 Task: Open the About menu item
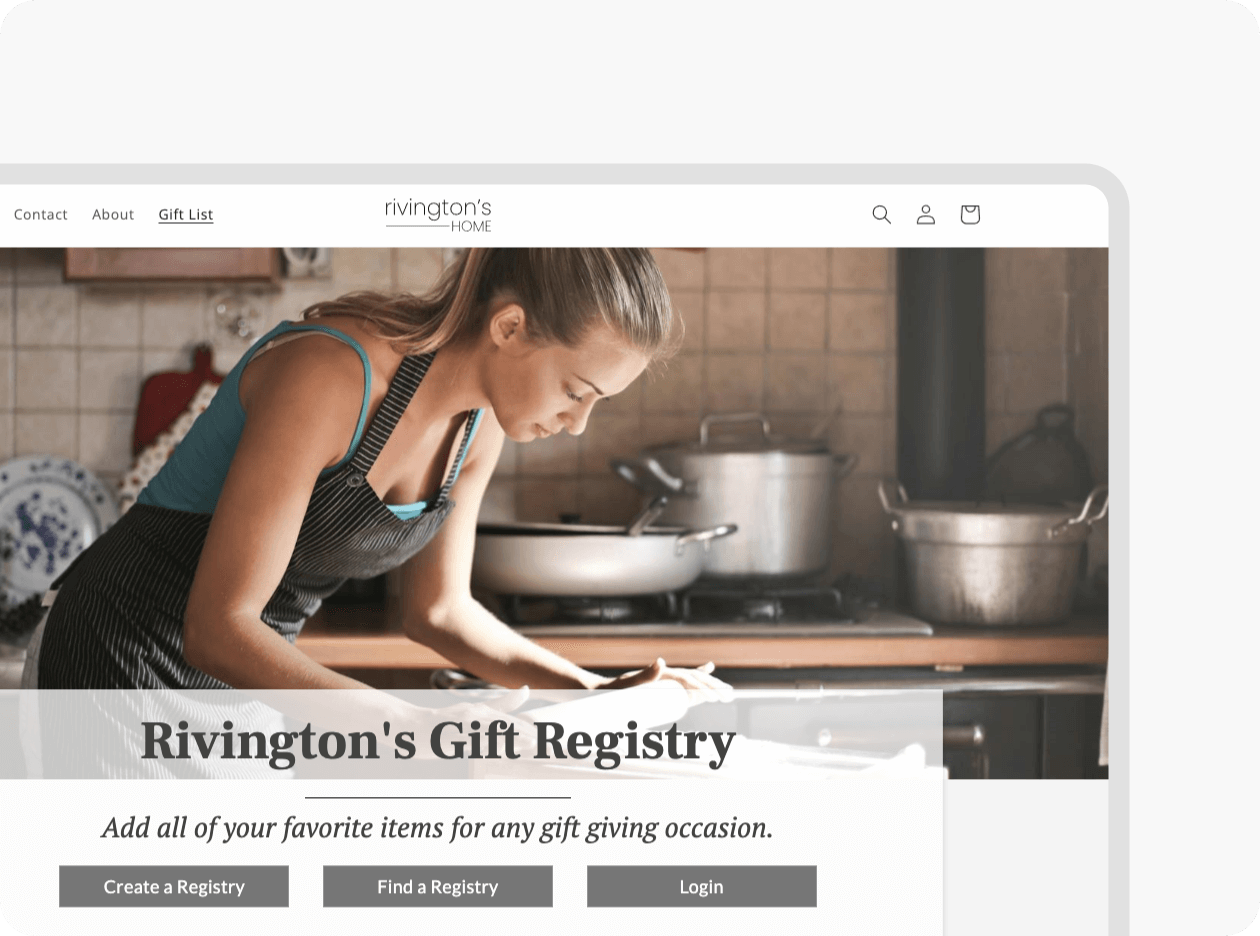[113, 214]
